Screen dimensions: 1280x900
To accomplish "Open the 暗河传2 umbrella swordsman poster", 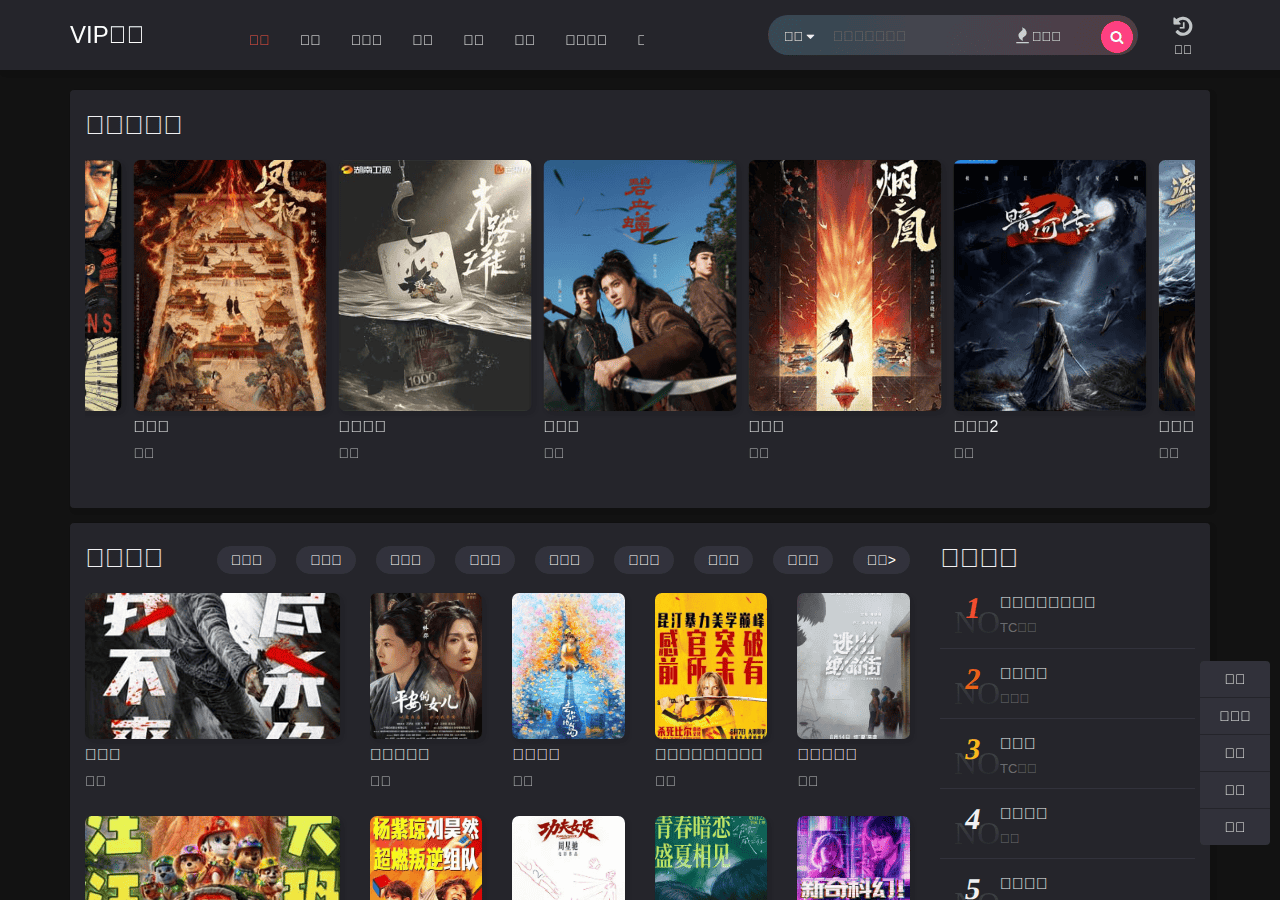I will tap(1050, 285).
